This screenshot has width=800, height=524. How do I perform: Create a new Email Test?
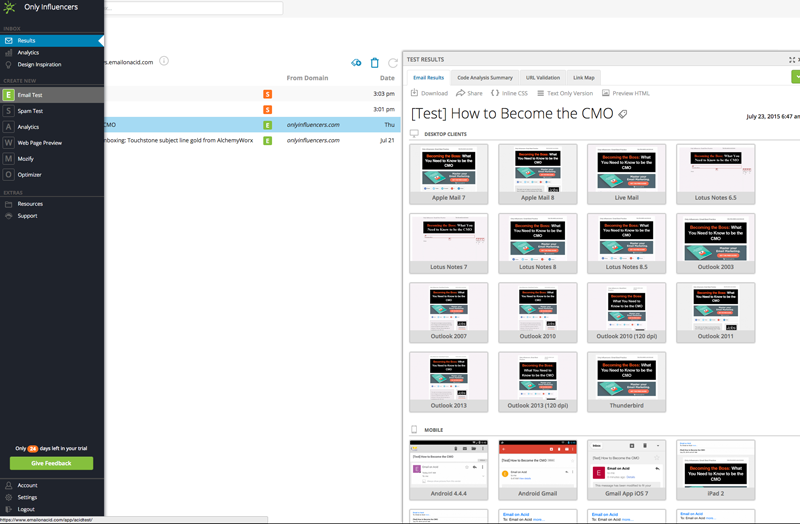(x=52, y=95)
